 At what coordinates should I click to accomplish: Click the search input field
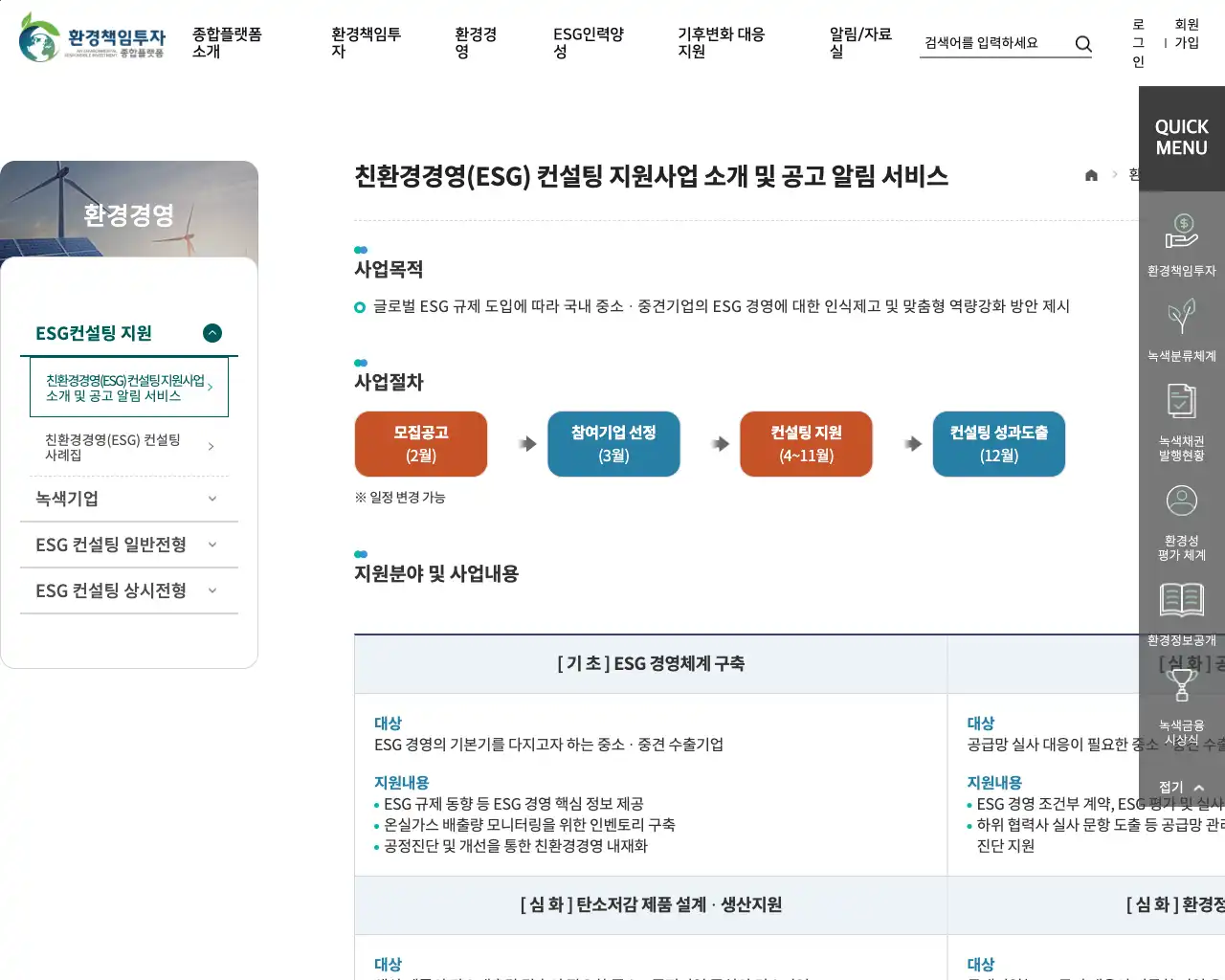pyautogui.click(x=993, y=43)
